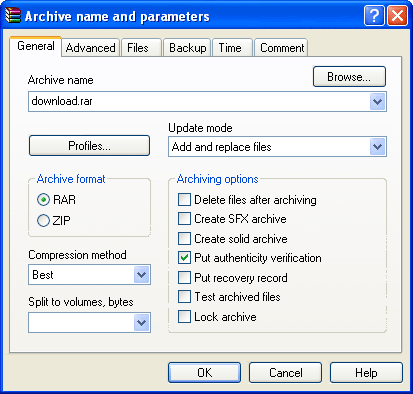Open the Backup tab
The image size is (413, 394).
[187, 48]
